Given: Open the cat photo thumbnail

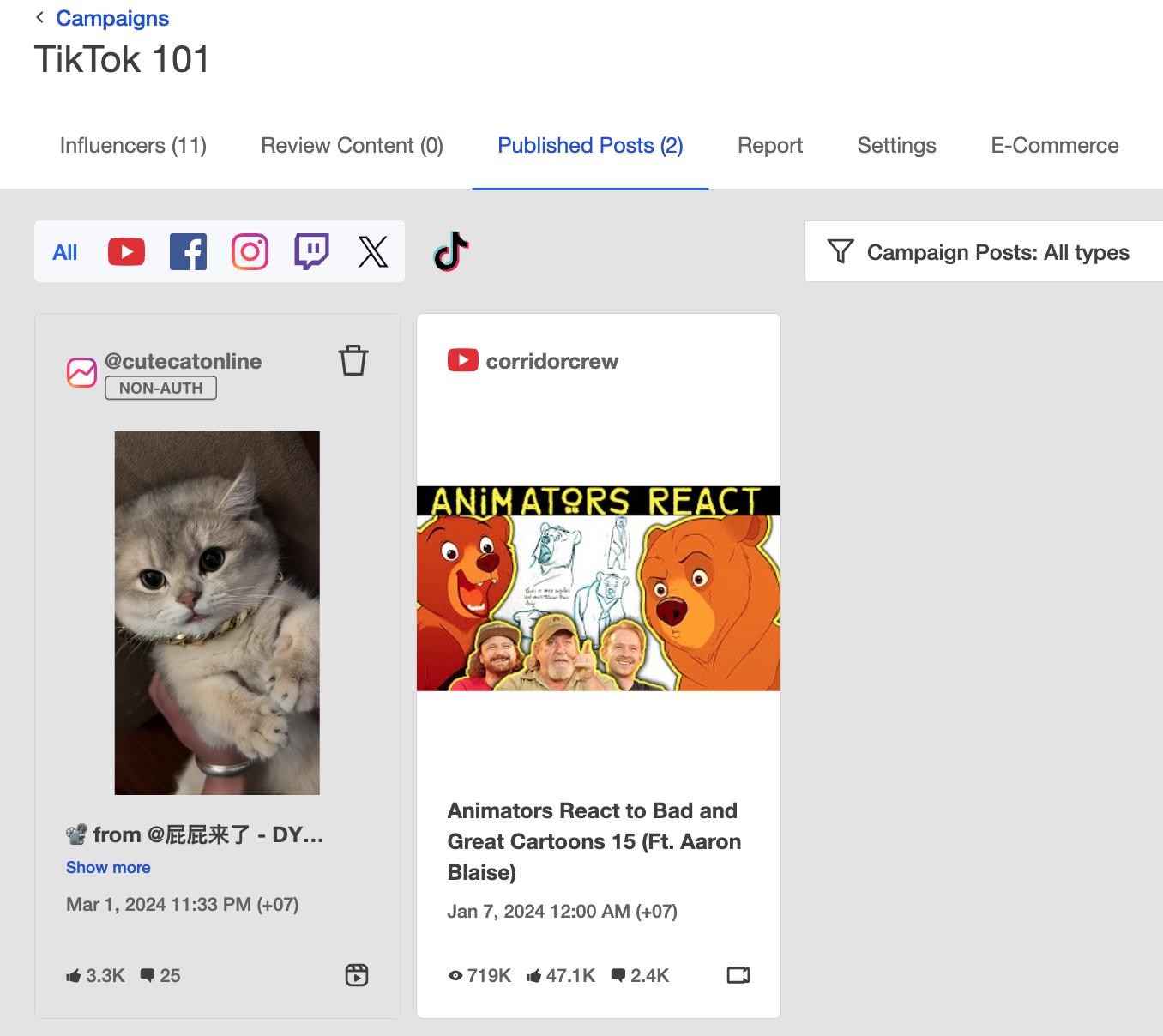Looking at the screenshot, I should point(217,612).
